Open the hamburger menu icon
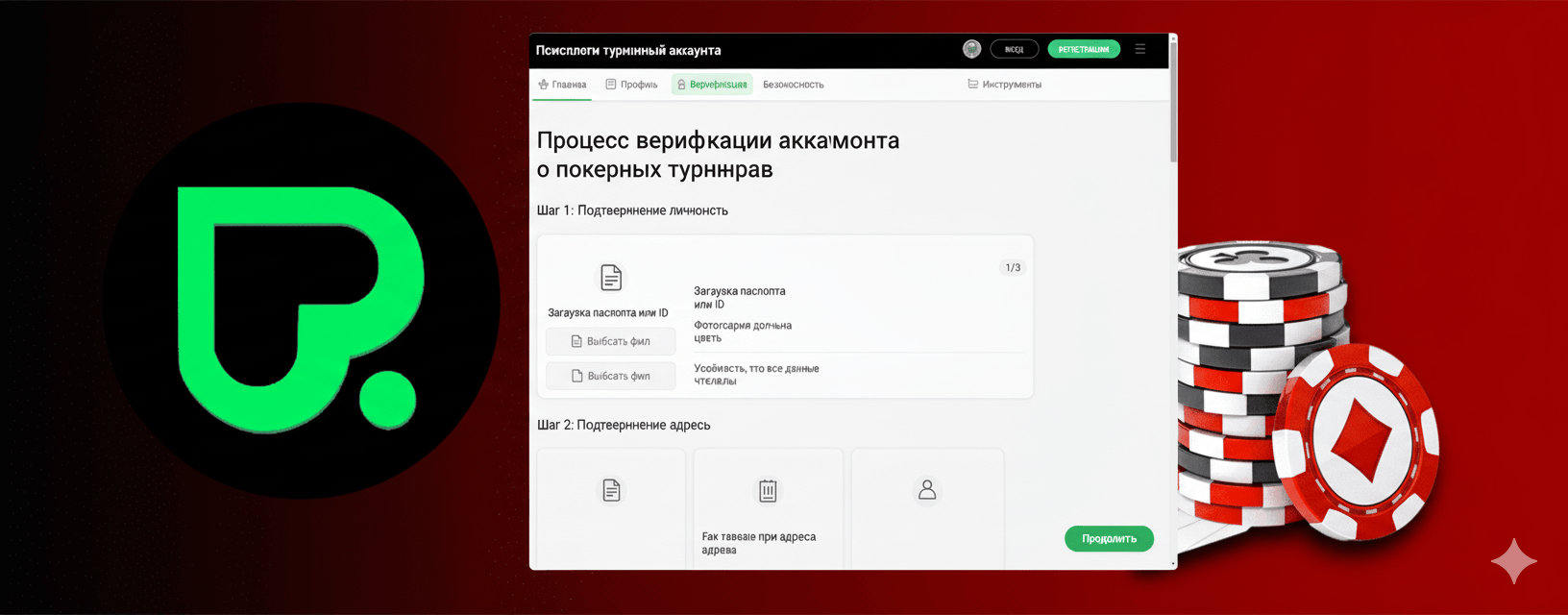 [x=1140, y=49]
